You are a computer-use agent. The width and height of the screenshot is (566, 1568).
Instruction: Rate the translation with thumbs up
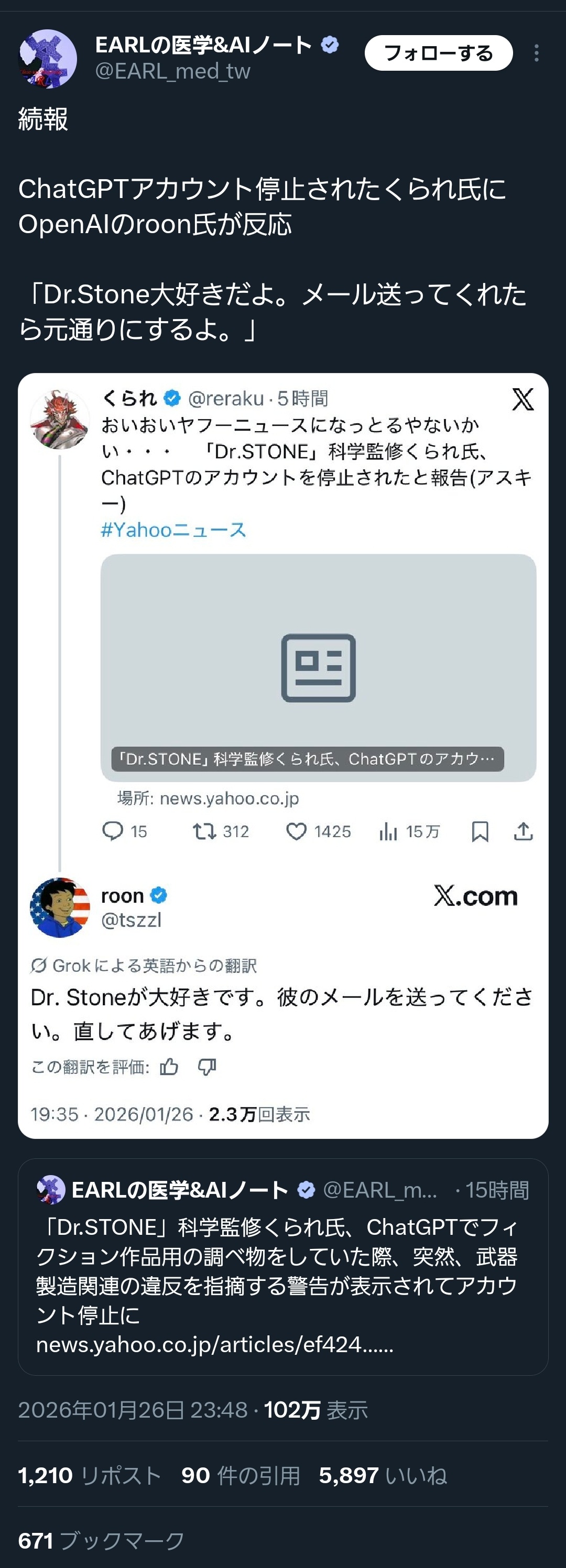[x=169, y=1067]
